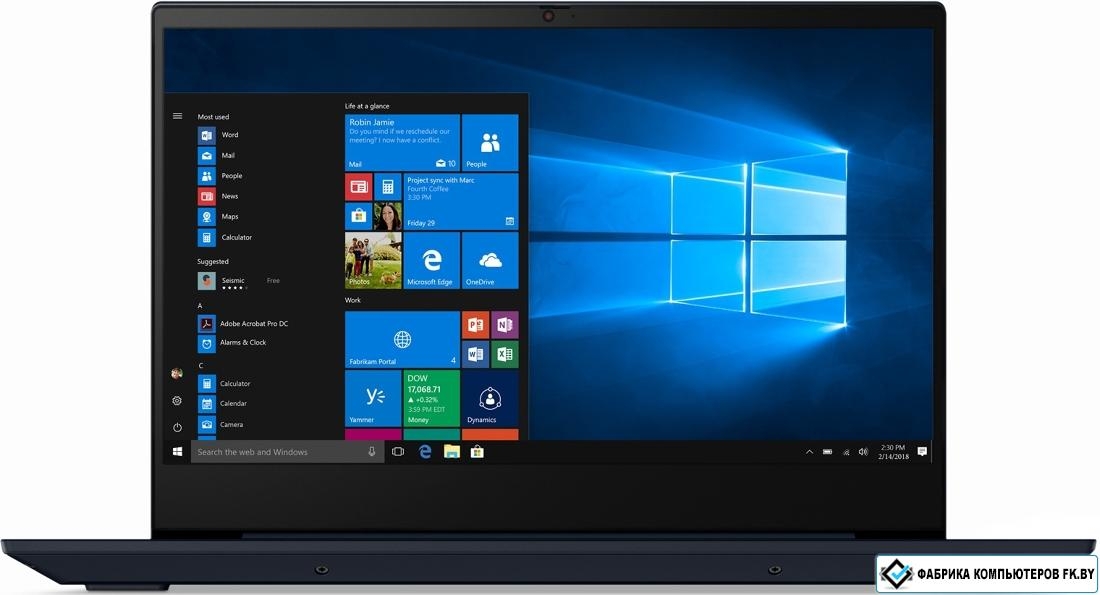Open the OneDrive tile
The width and height of the screenshot is (1100, 595).
[x=490, y=260]
